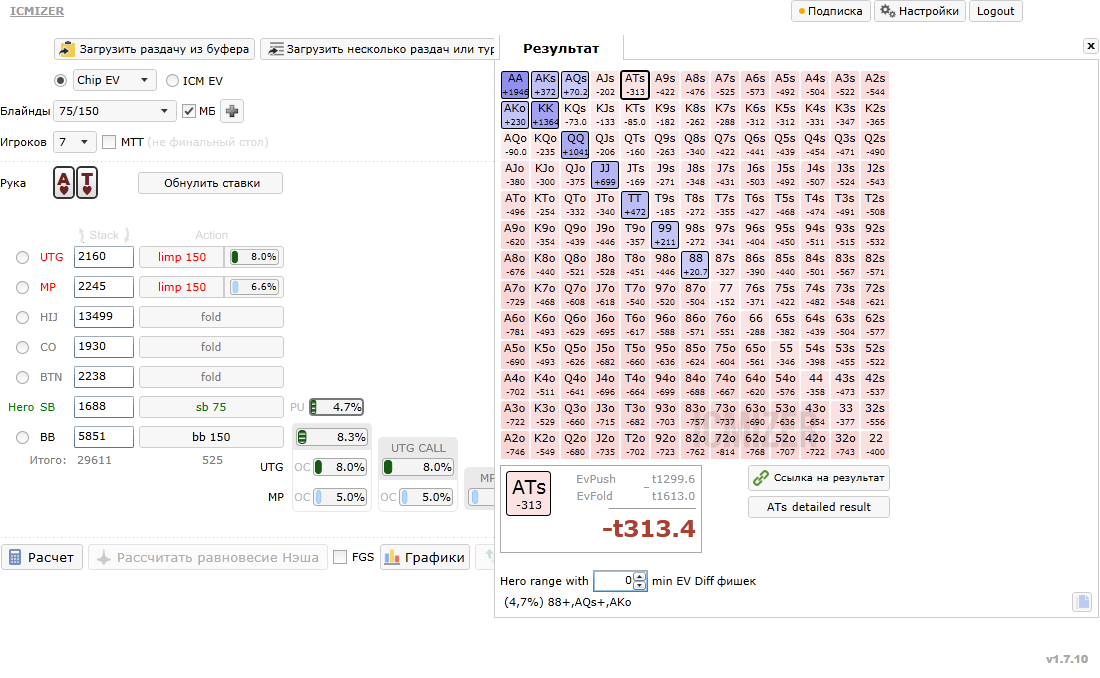Open the blinds 75/150 dropdown
Image resolution: width=1100 pixels, height=678 pixels.
point(115,111)
